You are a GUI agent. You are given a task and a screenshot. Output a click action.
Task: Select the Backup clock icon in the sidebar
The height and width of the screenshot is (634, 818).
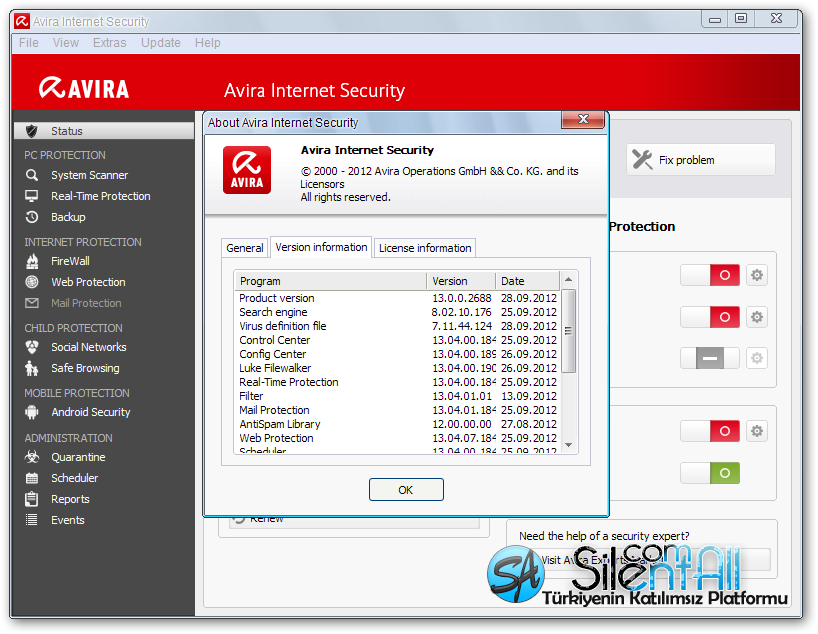pyautogui.click(x=32, y=217)
